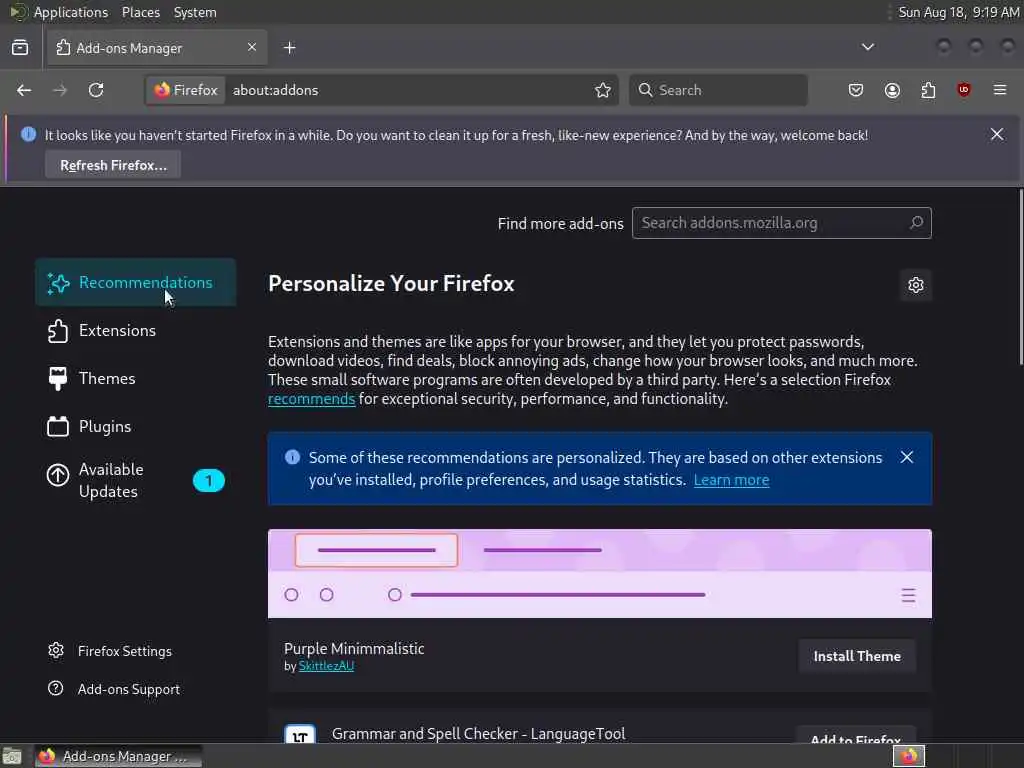The height and width of the screenshot is (768, 1024).
Task: Select Add-ons Manager in the taskbar
Action: coord(118,756)
